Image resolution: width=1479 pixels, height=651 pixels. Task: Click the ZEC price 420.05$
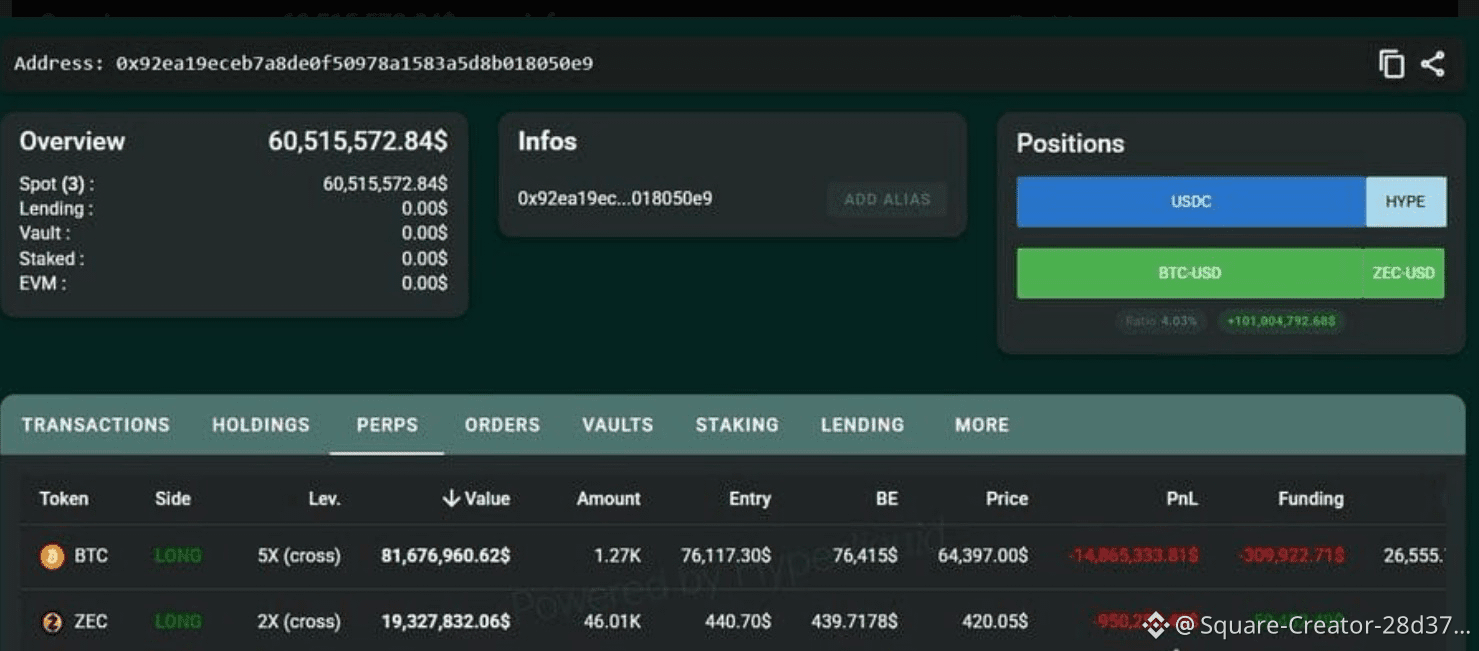995,622
